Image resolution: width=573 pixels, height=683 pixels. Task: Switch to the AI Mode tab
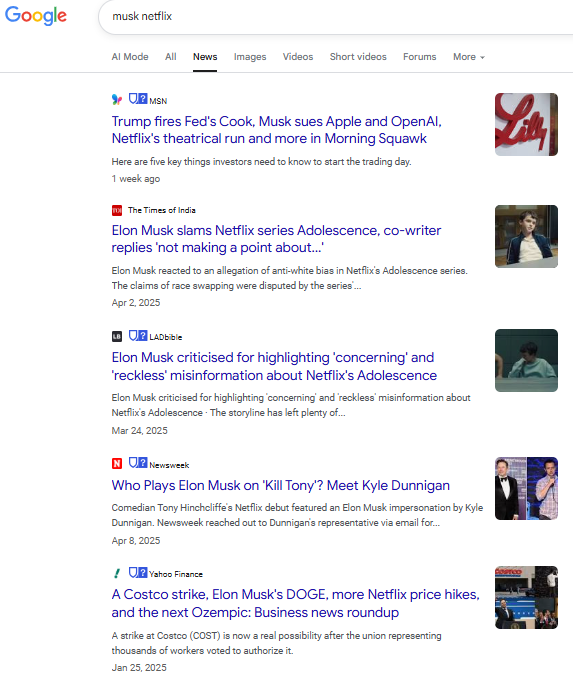tap(130, 57)
